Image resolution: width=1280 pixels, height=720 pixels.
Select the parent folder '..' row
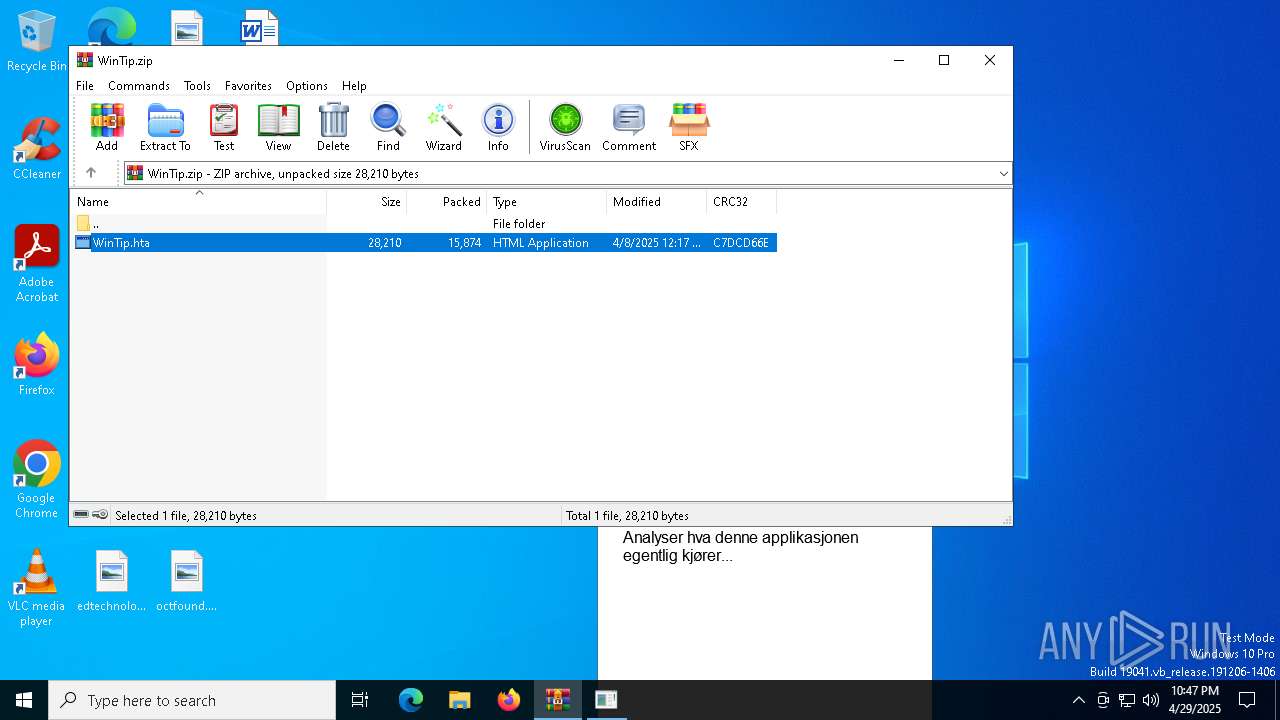(425, 224)
